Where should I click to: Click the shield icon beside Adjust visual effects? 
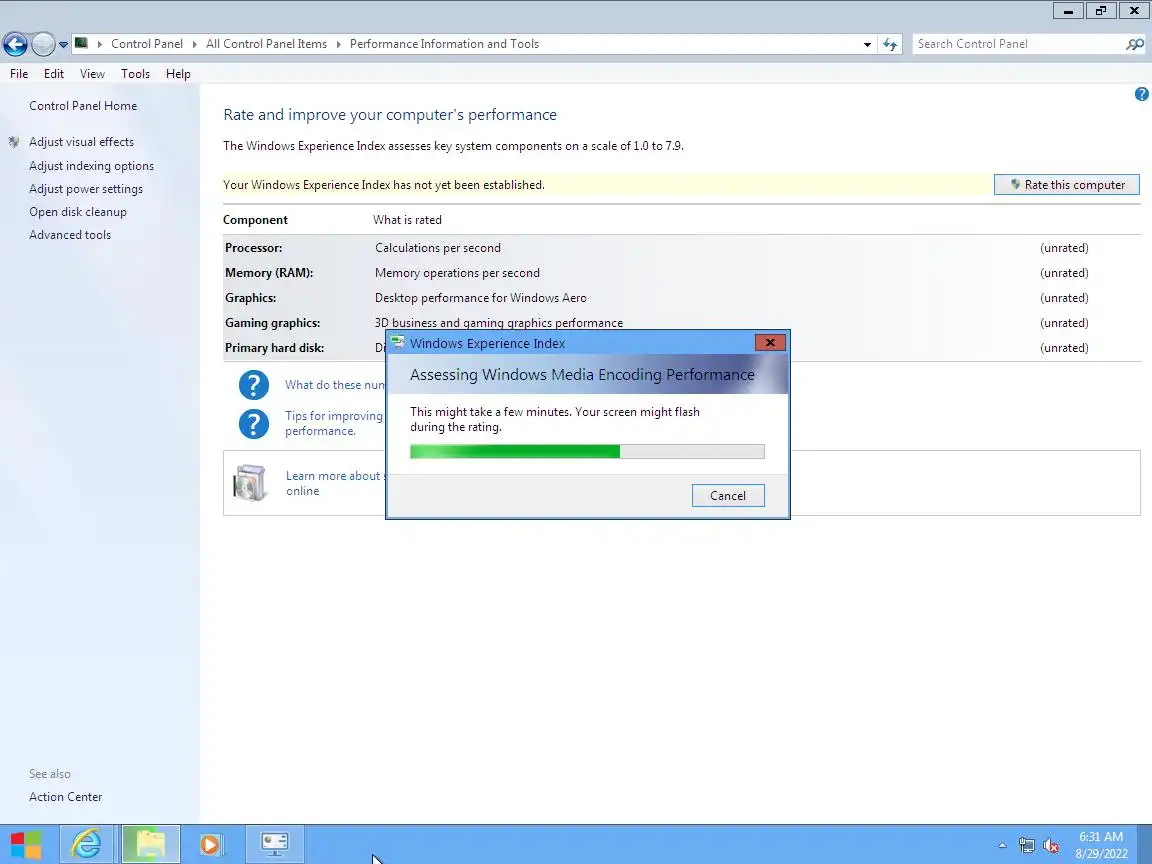14,142
